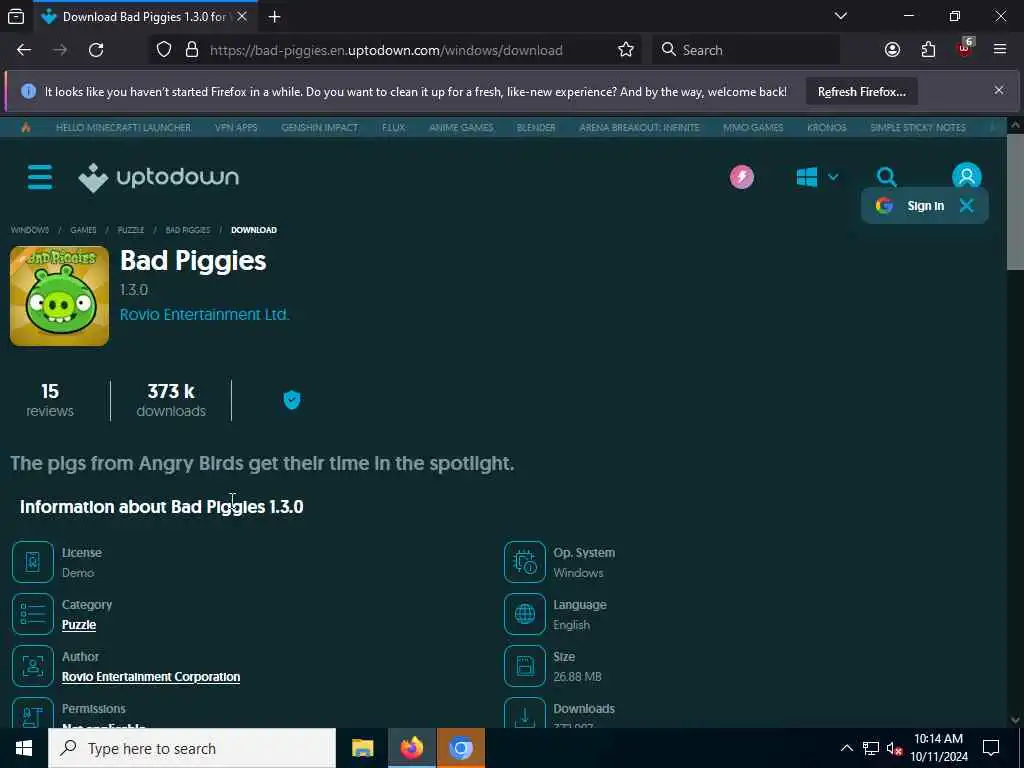Click the Author person icon

(33, 666)
